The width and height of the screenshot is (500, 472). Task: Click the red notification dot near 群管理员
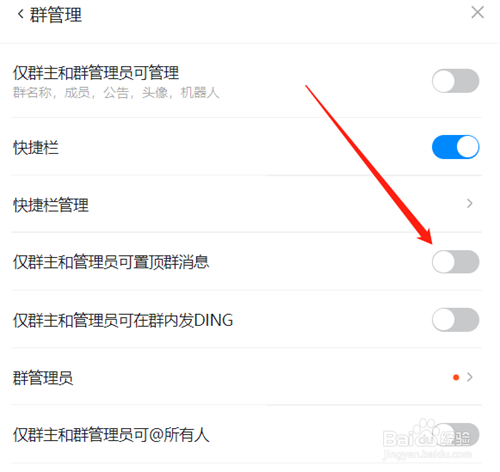pos(456,377)
